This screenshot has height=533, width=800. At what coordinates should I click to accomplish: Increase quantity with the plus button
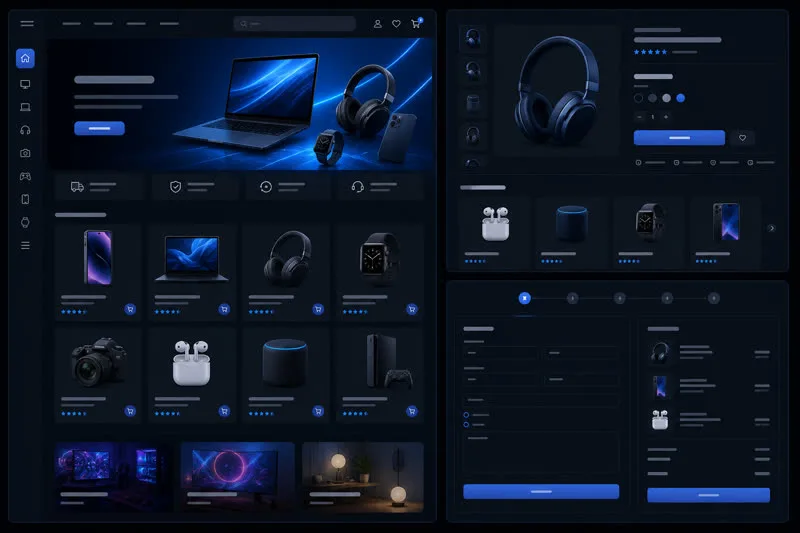coord(666,117)
